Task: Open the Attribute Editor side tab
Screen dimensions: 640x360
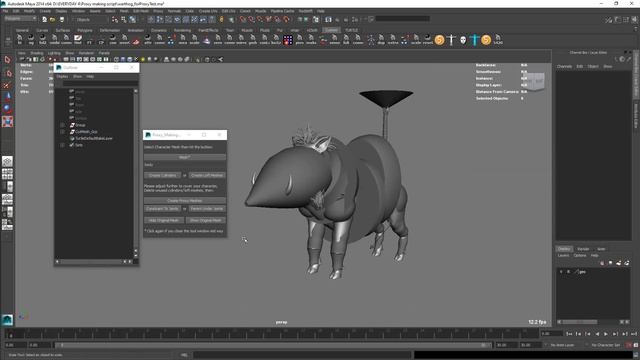Action: [636, 116]
